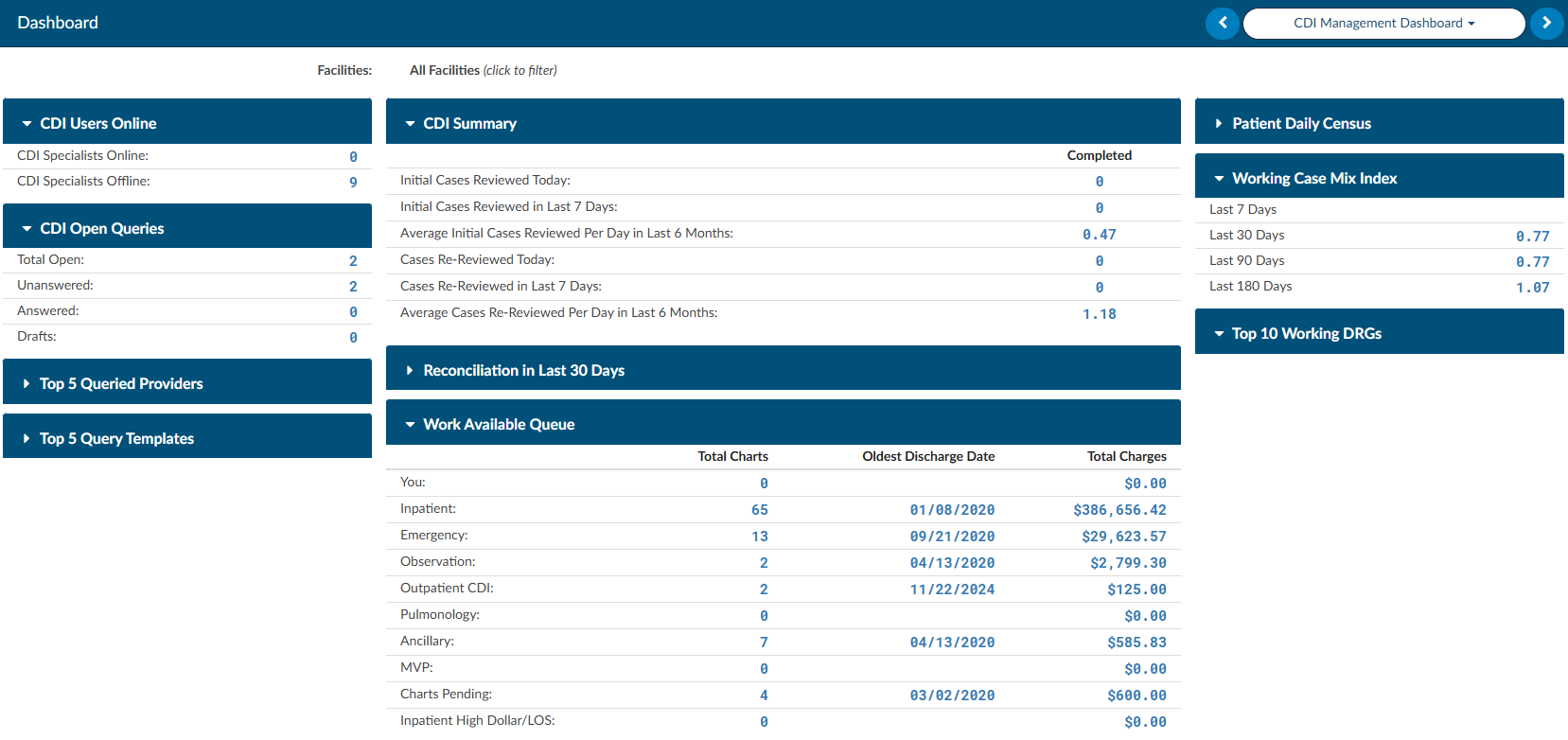Image resolution: width=1568 pixels, height=740 pixels.
Task: Click the Pulmonology row label
Action: [439, 614]
